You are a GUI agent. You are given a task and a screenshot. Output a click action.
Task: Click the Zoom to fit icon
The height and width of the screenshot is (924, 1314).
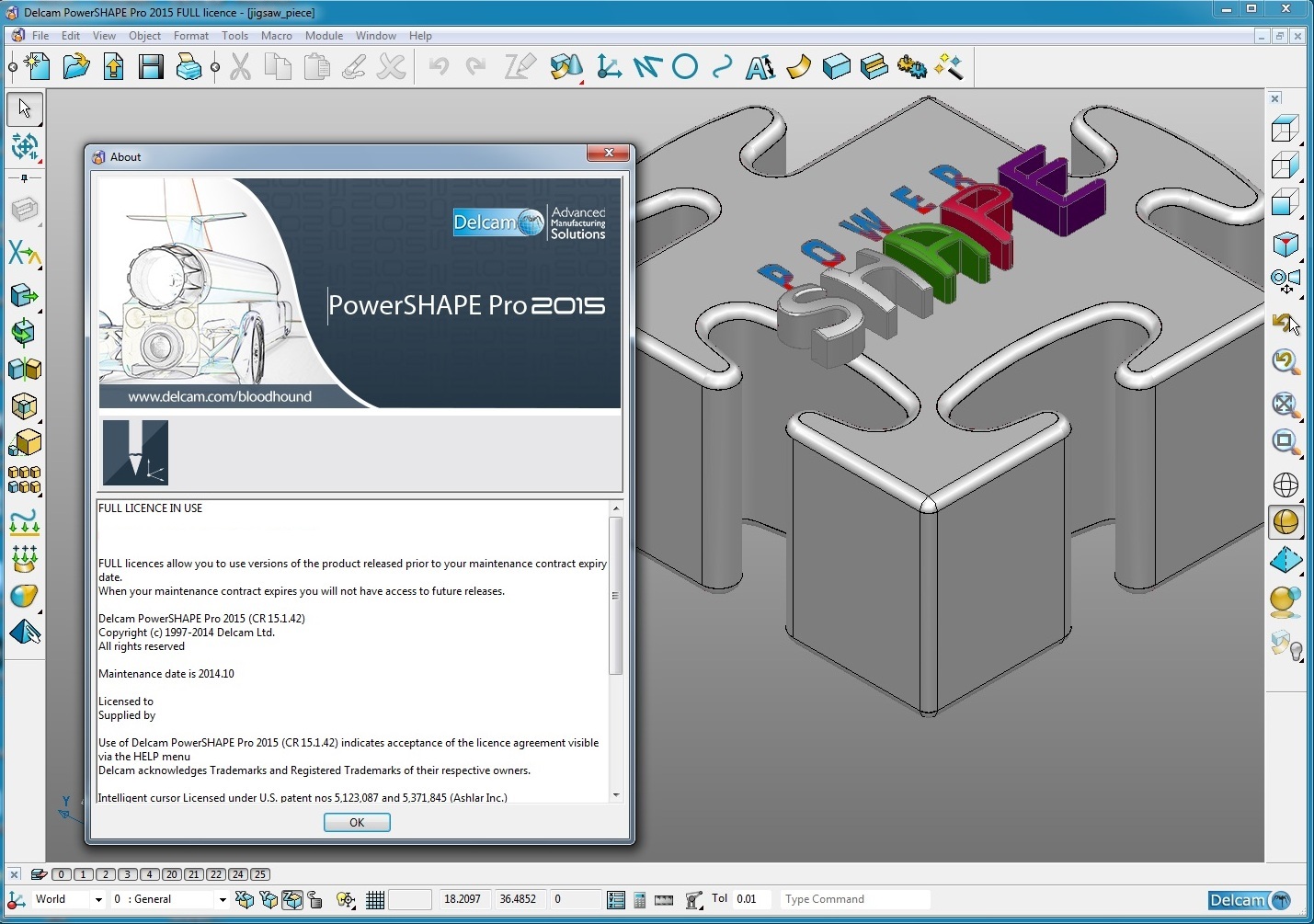click(1285, 404)
